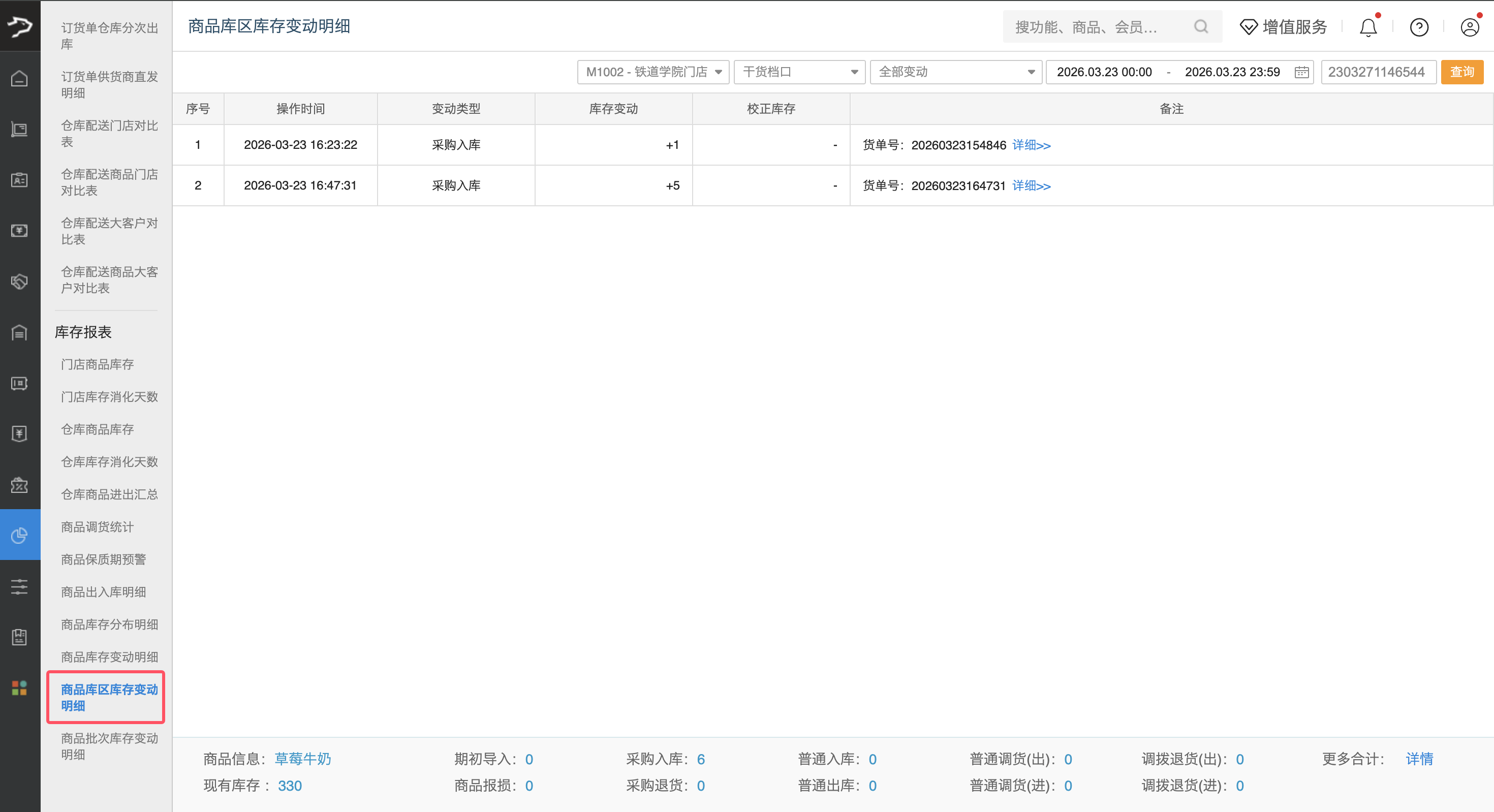Expand the 干货档口 stockroom dropdown
1494x812 pixels.
click(799, 71)
